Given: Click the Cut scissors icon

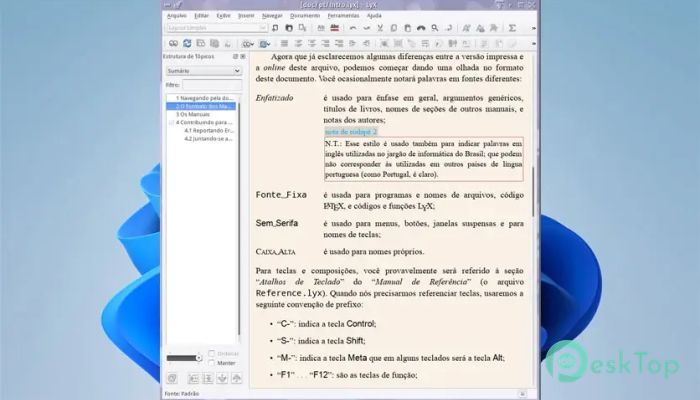Looking at the screenshot, I should pos(380,28).
